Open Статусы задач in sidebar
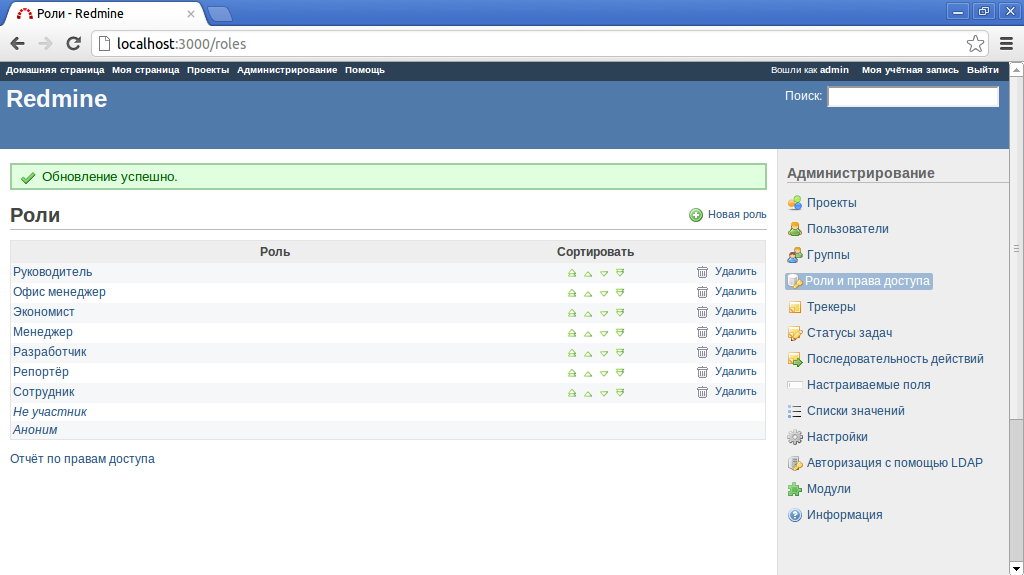This screenshot has height=575, width=1024. click(849, 333)
